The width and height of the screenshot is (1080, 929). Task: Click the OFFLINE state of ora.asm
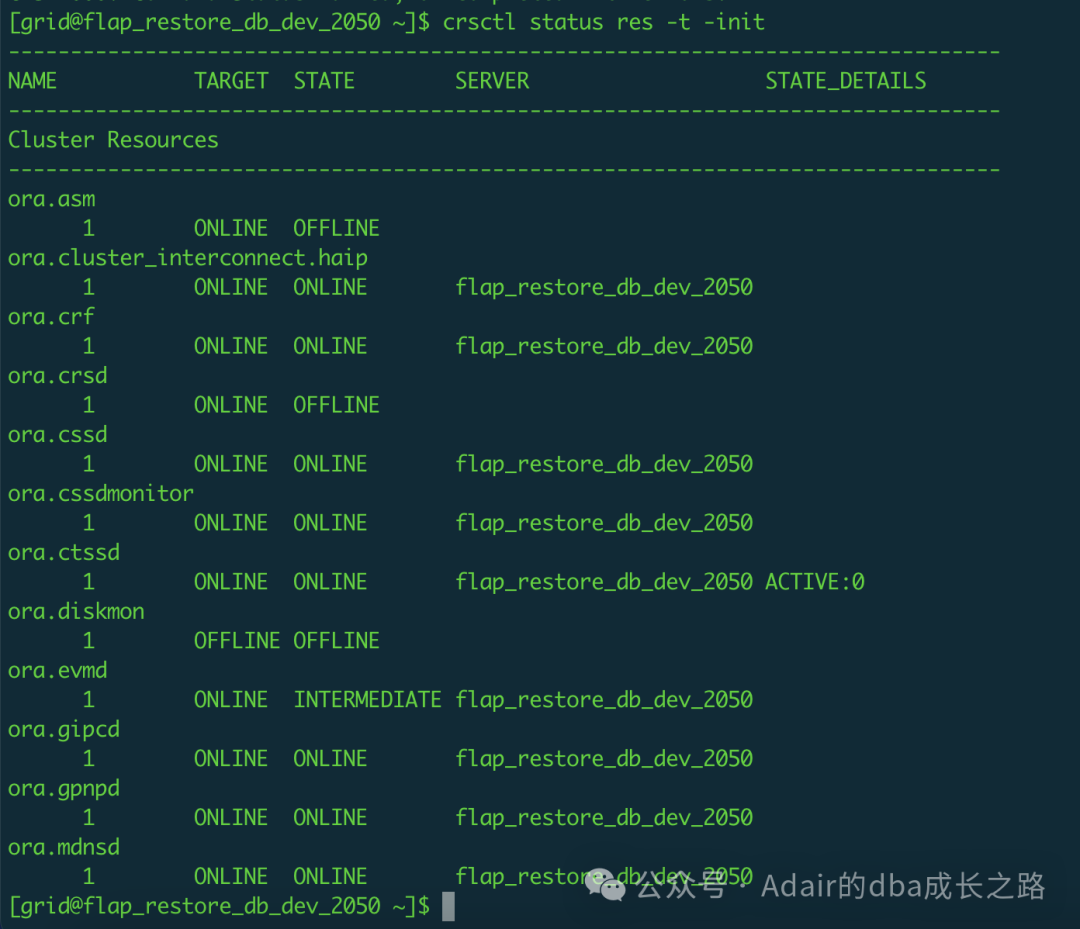336,228
